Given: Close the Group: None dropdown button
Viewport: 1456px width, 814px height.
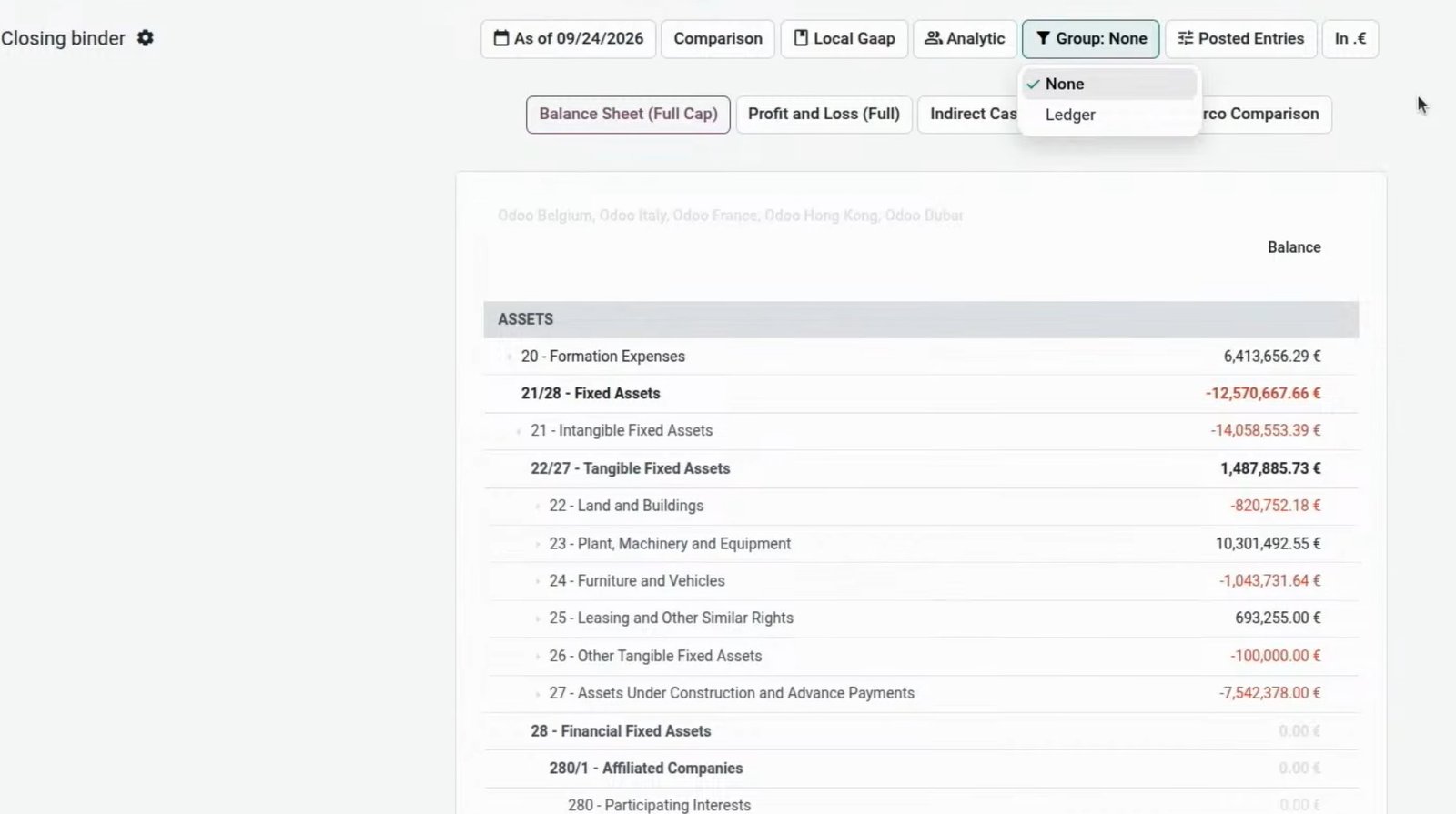Looking at the screenshot, I should [1090, 39].
